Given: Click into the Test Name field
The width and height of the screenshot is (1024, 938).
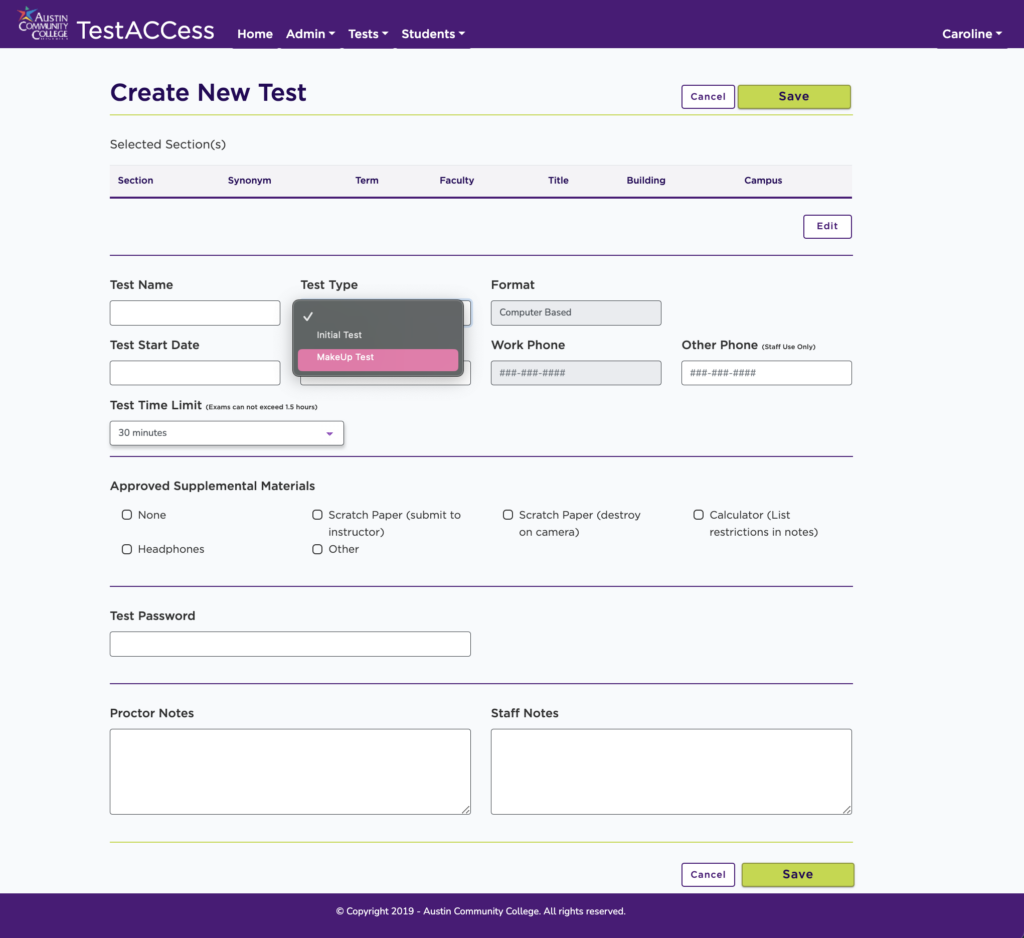Looking at the screenshot, I should click(194, 312).
